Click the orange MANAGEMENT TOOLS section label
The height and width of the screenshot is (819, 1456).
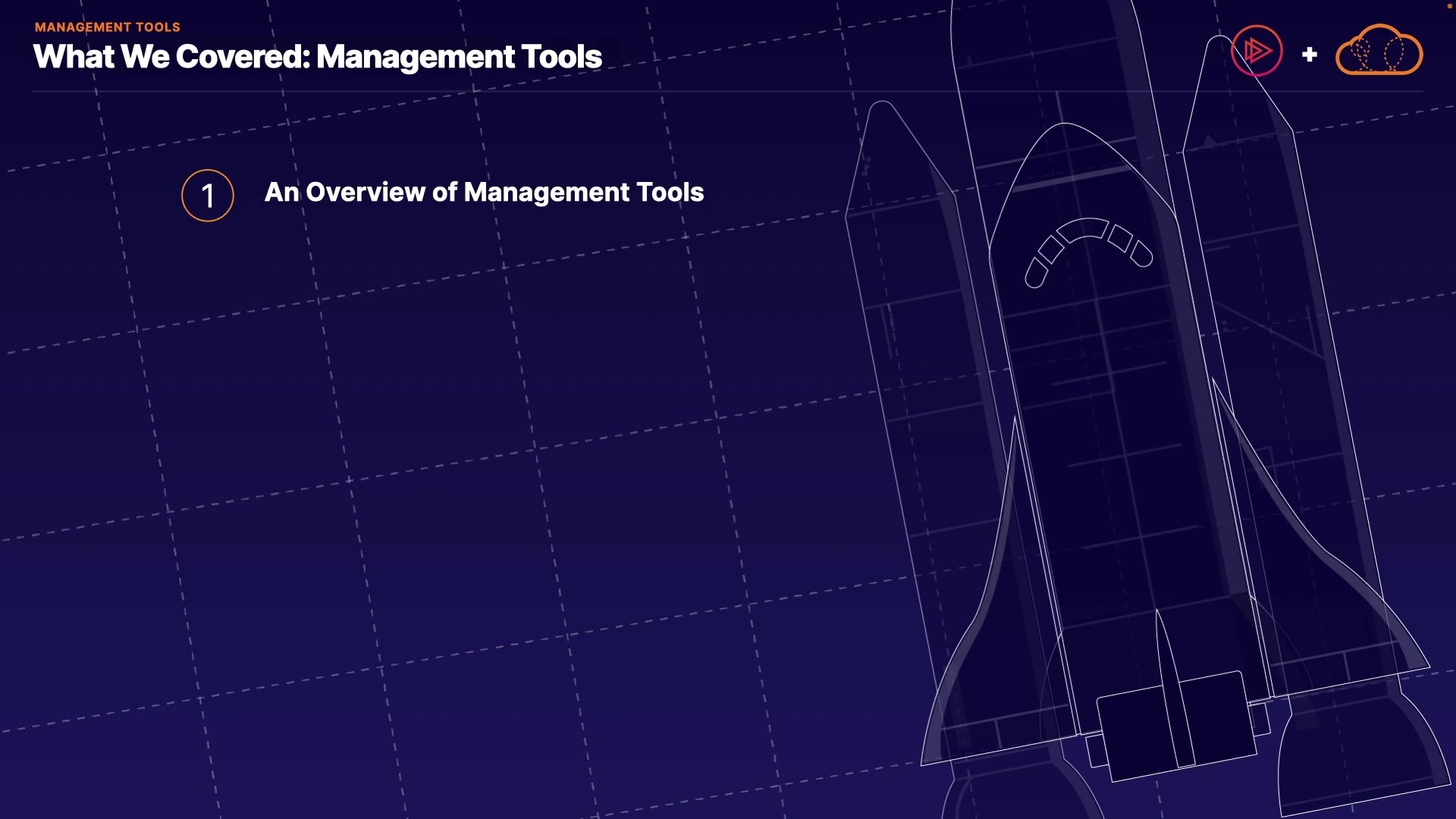[108, 27]
